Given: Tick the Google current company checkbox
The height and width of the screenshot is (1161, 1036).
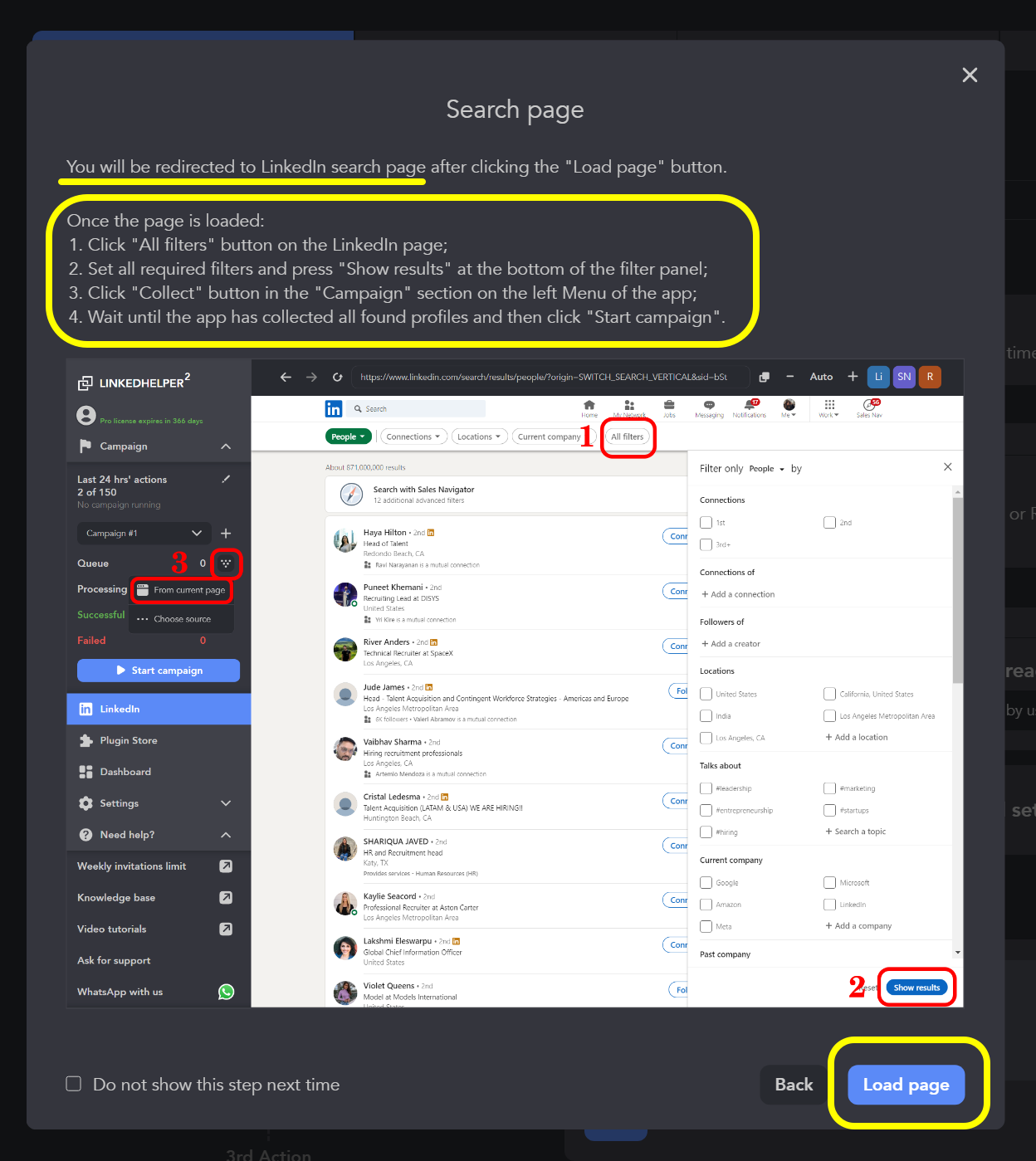Looking at the screenshot, I should click(x=706, y=883).
